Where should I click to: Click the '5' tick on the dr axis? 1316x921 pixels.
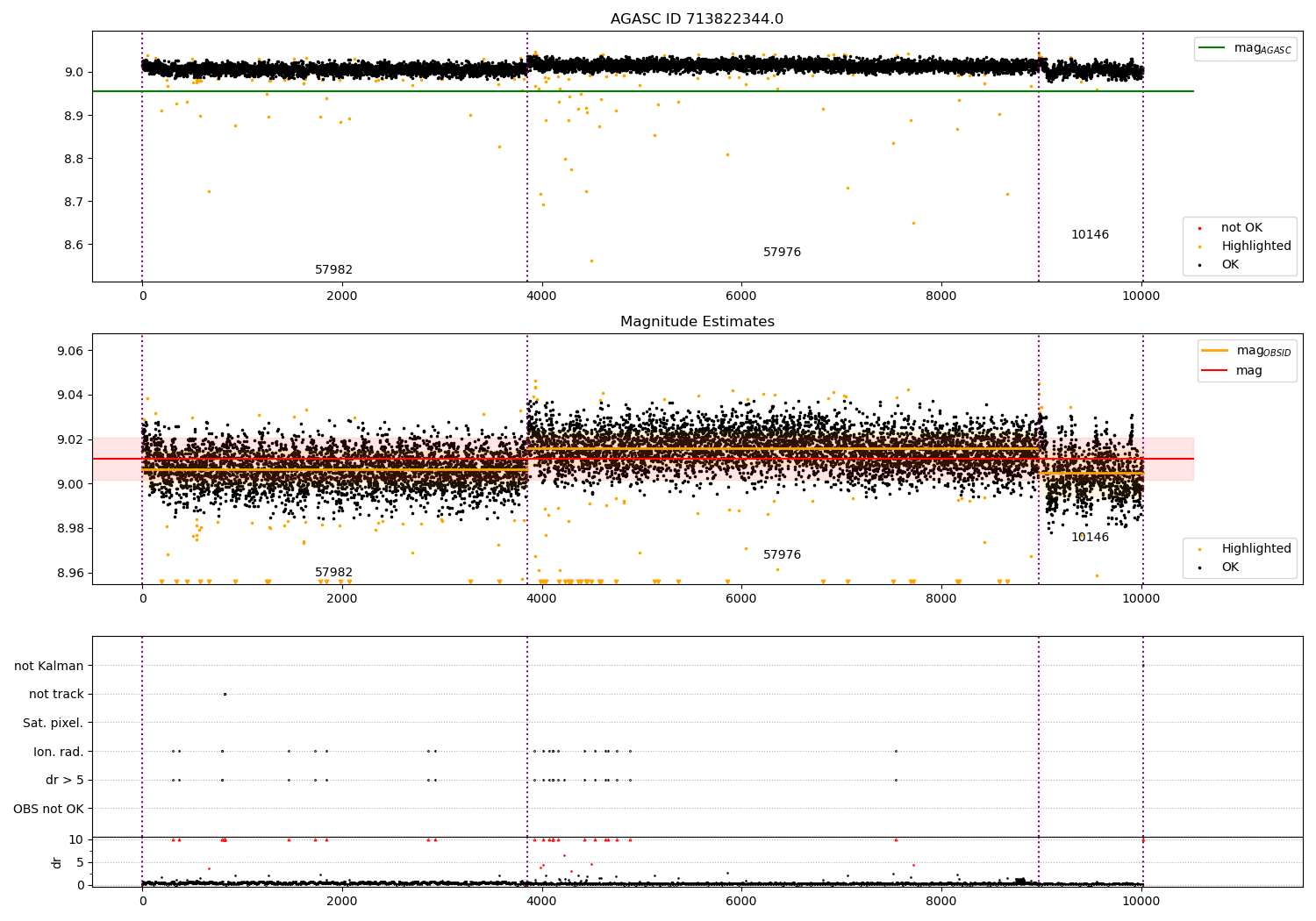[81, 862]
